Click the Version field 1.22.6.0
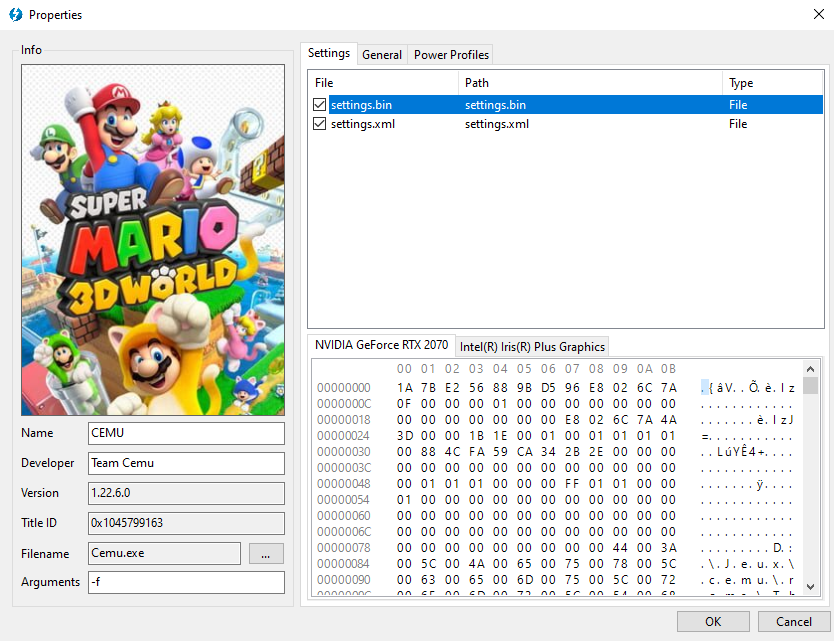 pos(186,493)
